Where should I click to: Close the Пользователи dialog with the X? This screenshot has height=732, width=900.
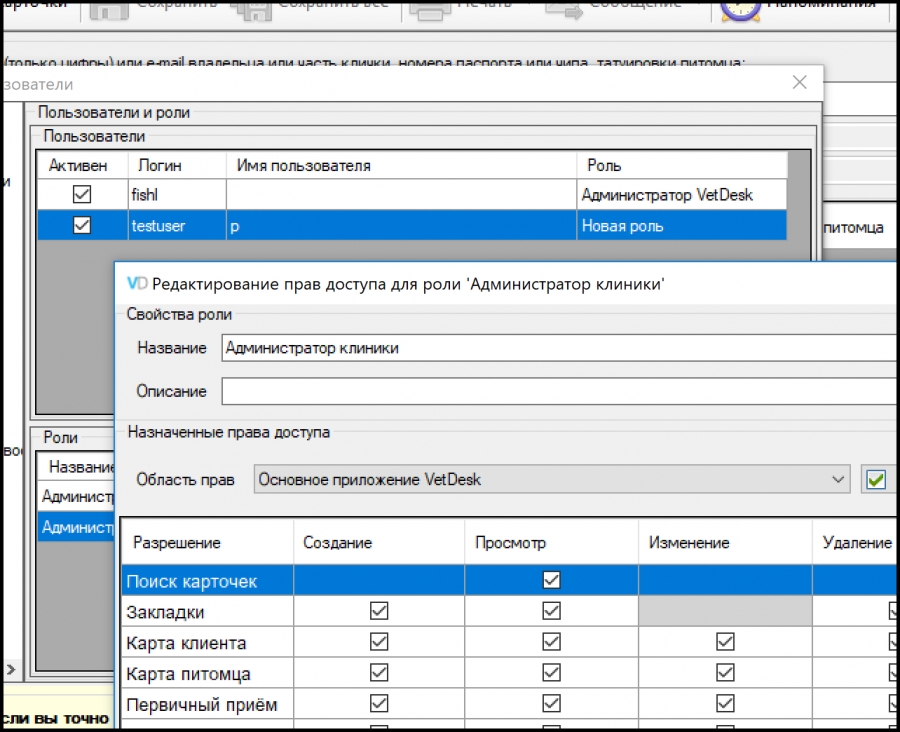pyautogui.click(x=800, y=83)
